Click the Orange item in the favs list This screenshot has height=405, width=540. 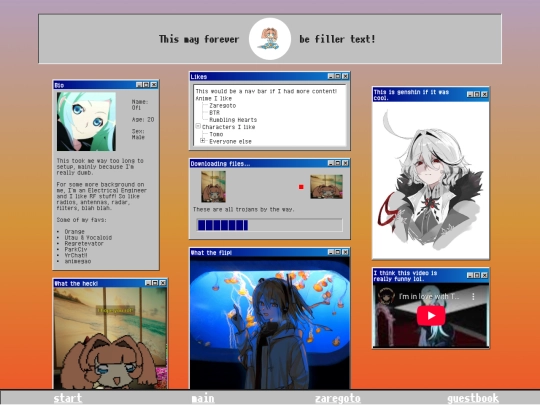pos(74,231)
